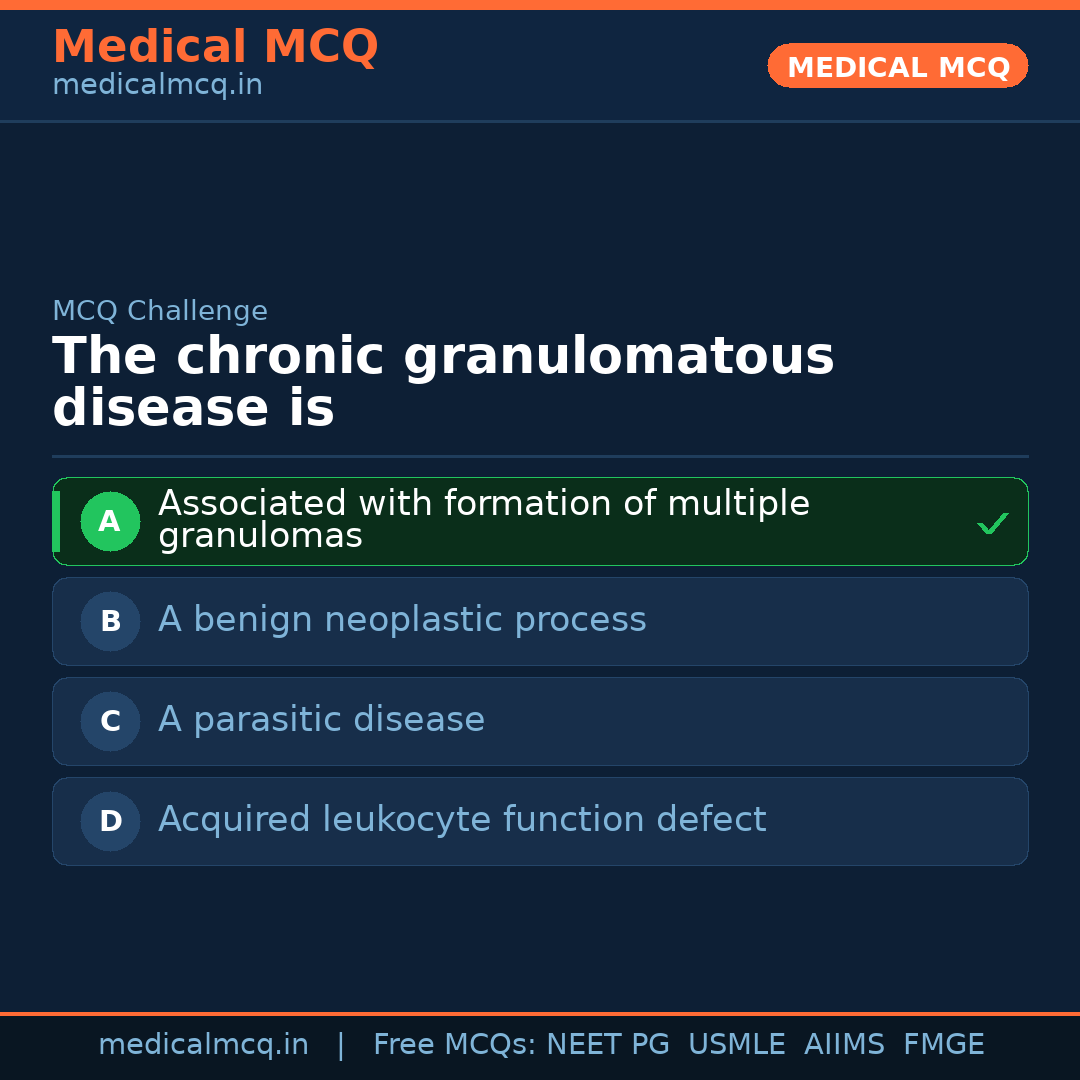Visit medicalmcq.in link under the header title

pos(157,86)
